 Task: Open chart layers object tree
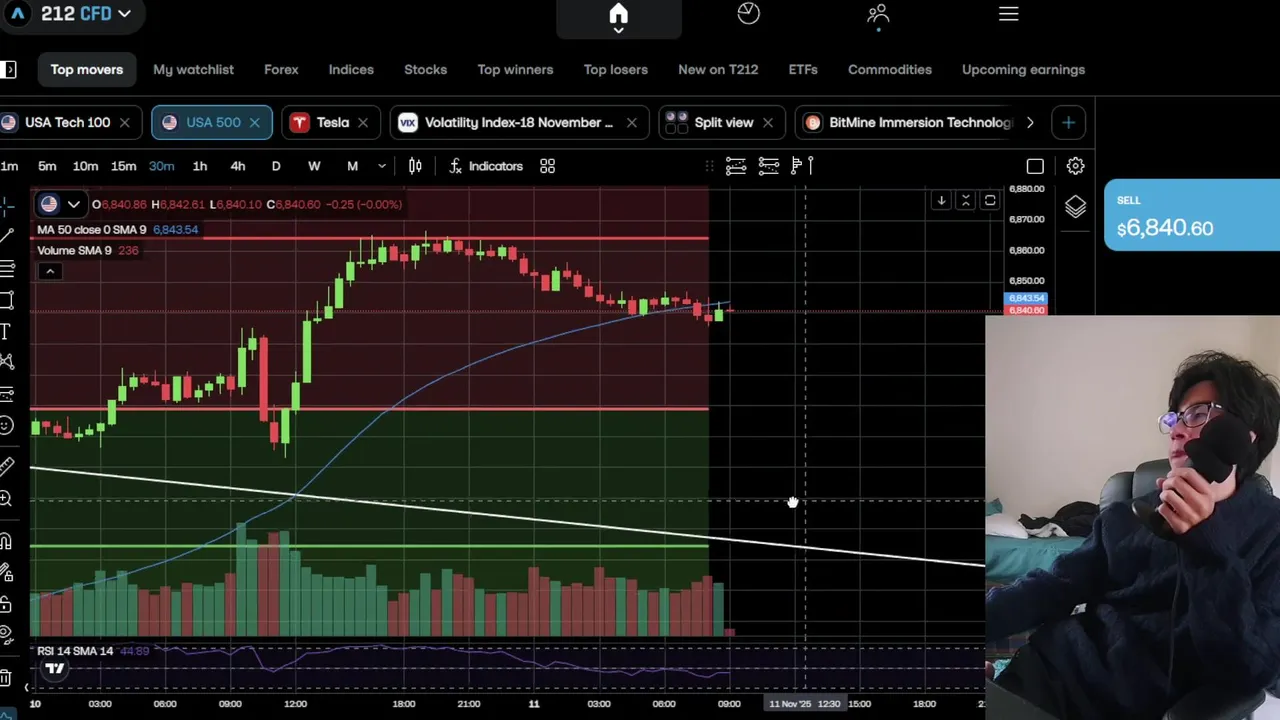[x=1075, y=206]
